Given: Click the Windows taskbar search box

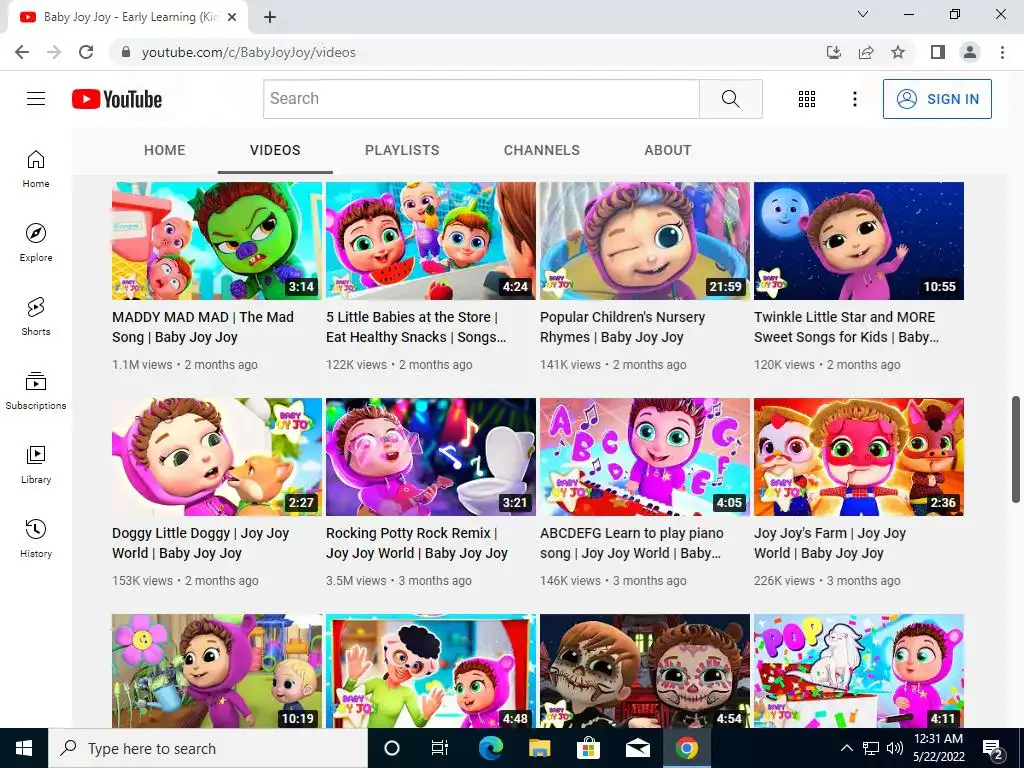Looking at the screenshot, I should coord(208,748).
